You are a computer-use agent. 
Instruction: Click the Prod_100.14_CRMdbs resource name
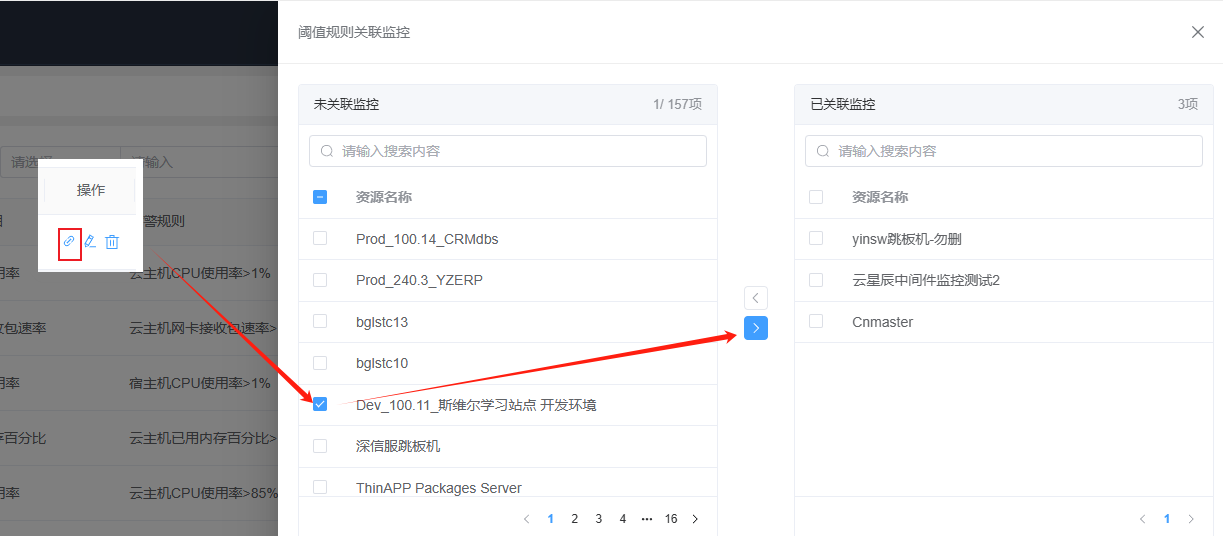pos(427,239)
